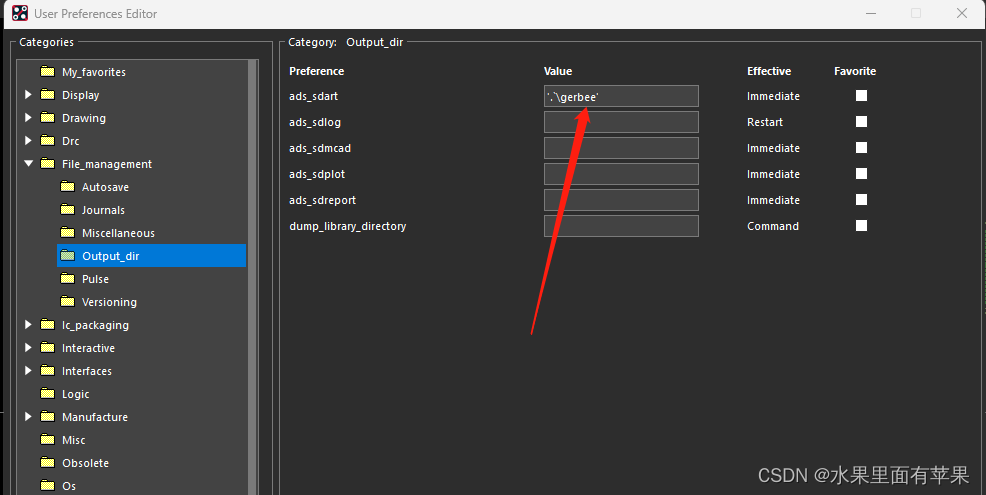Viewport: 986px width, 495px height.
Task: Click the Versioning folder icon
Action: pos(67,302)
